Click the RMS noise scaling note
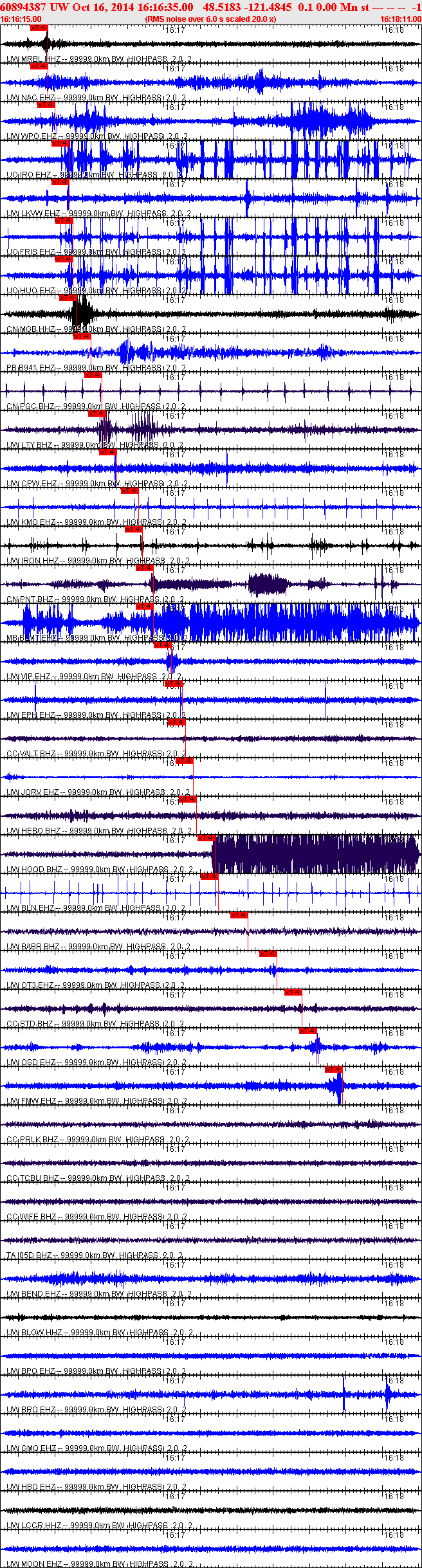The width and height of the screenshot is (422, 1568). pyautogui.click(x=211, y=19)
